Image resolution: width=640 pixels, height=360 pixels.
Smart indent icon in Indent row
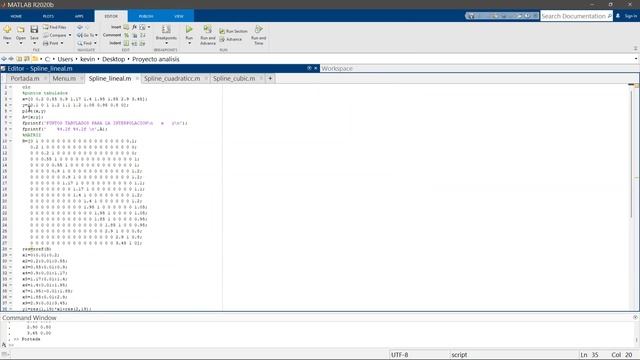coord(126,43)
